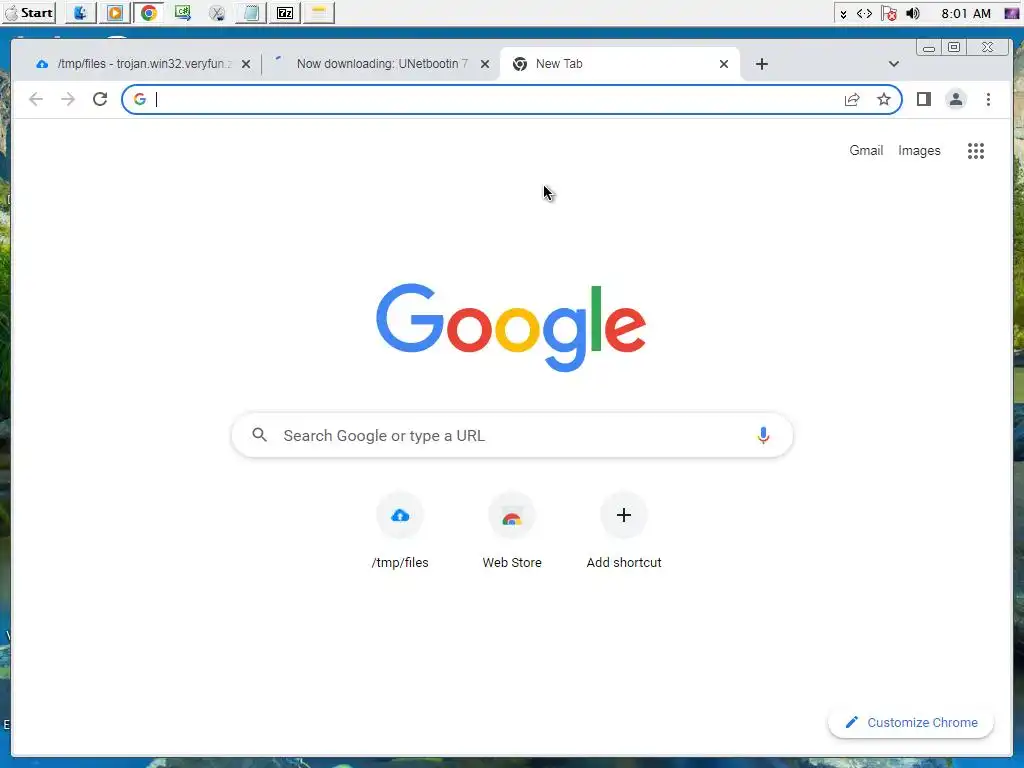Open the profile avatar menu
1024x768 pixels.
pyautogui.click(x=955, y=99)
